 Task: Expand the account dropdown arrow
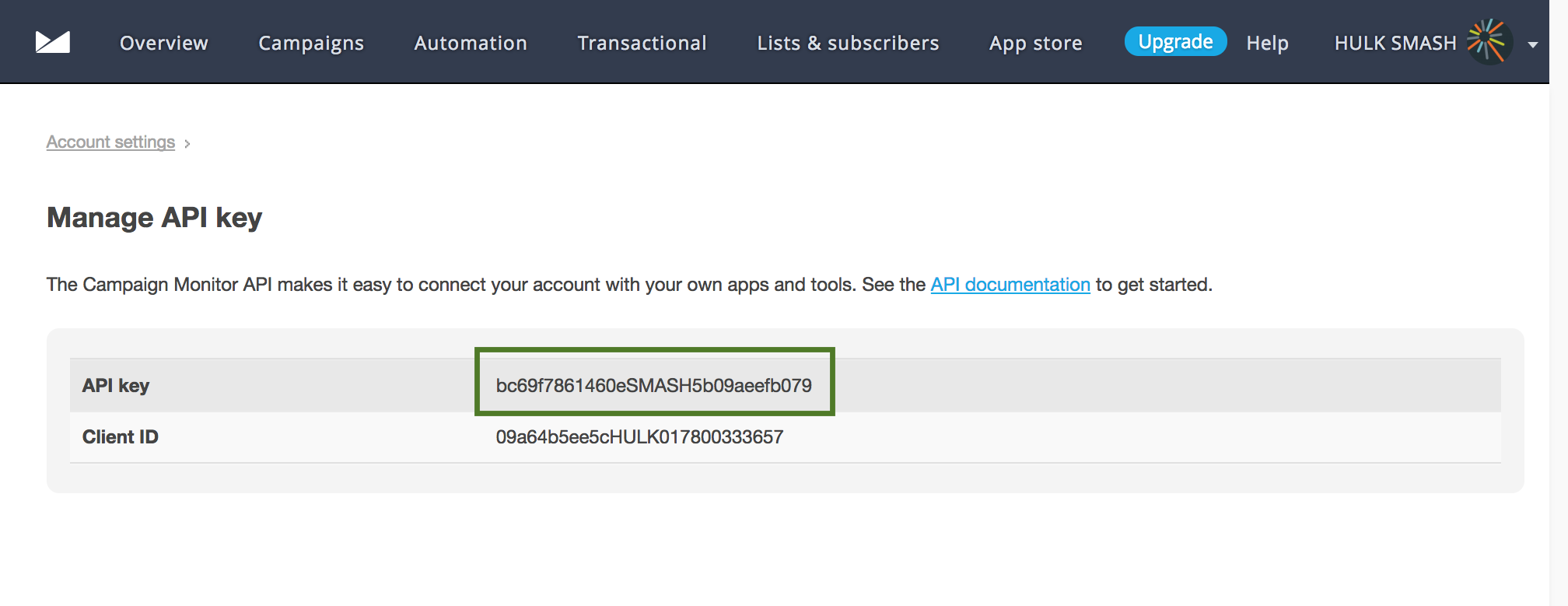pos(1533,44)
